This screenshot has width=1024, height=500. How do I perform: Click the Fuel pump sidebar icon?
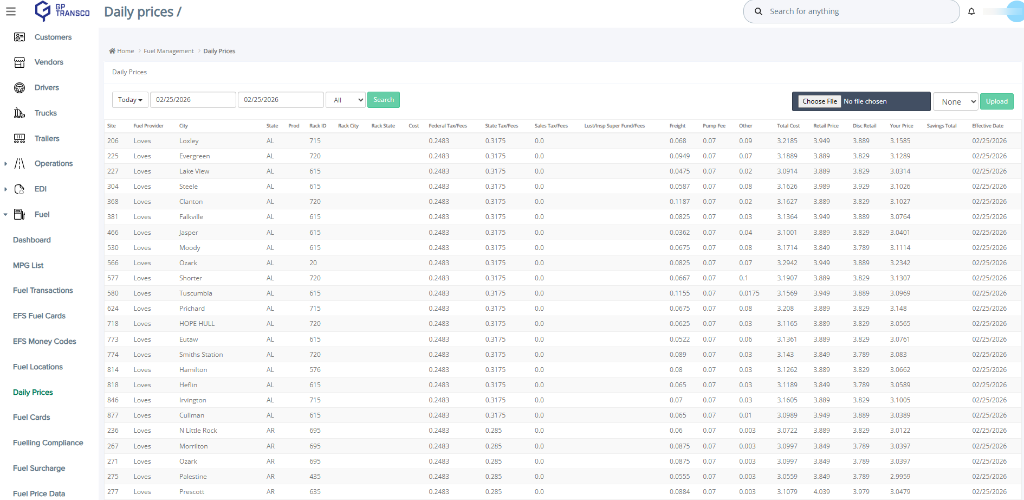tap(20, 214)
